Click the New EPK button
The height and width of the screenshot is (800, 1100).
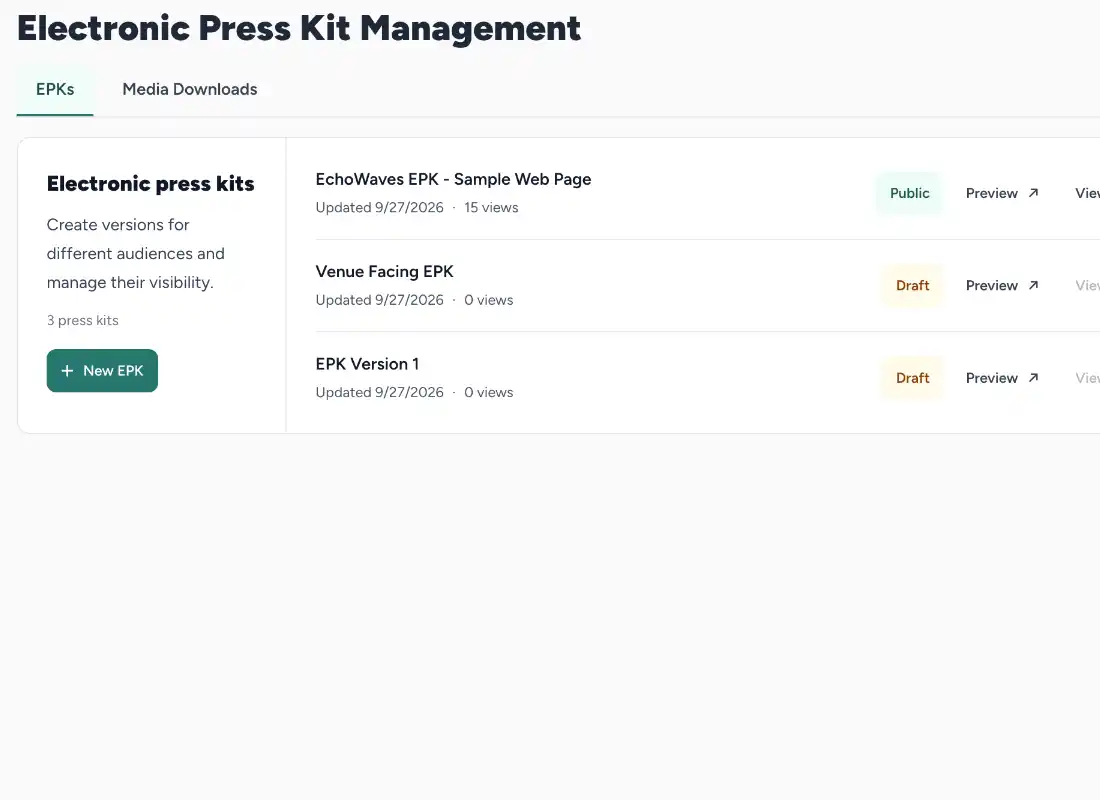point(102,371)
